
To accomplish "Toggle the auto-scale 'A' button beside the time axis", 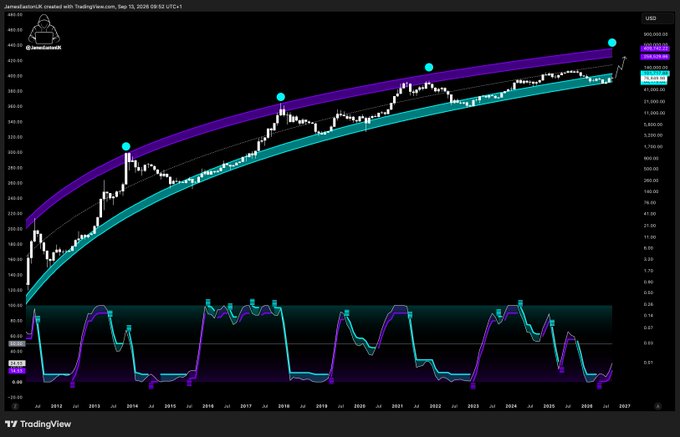I will point(658,406).
